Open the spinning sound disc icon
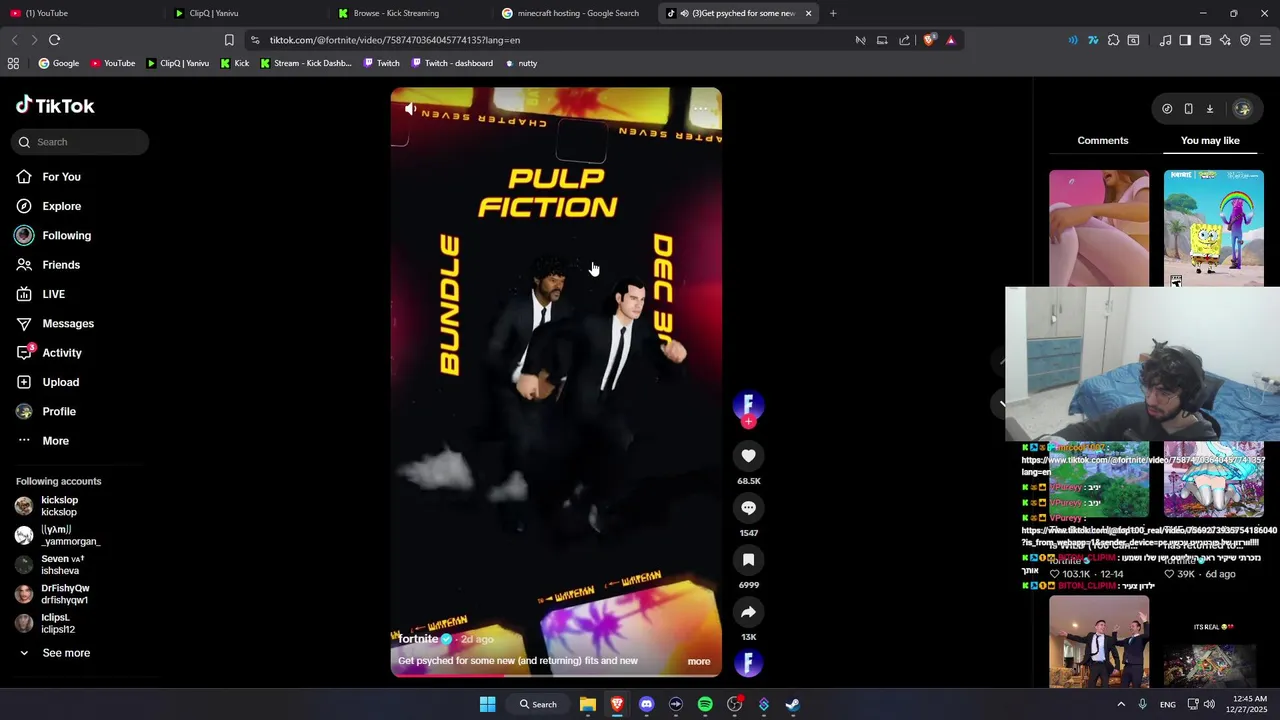 748,663
